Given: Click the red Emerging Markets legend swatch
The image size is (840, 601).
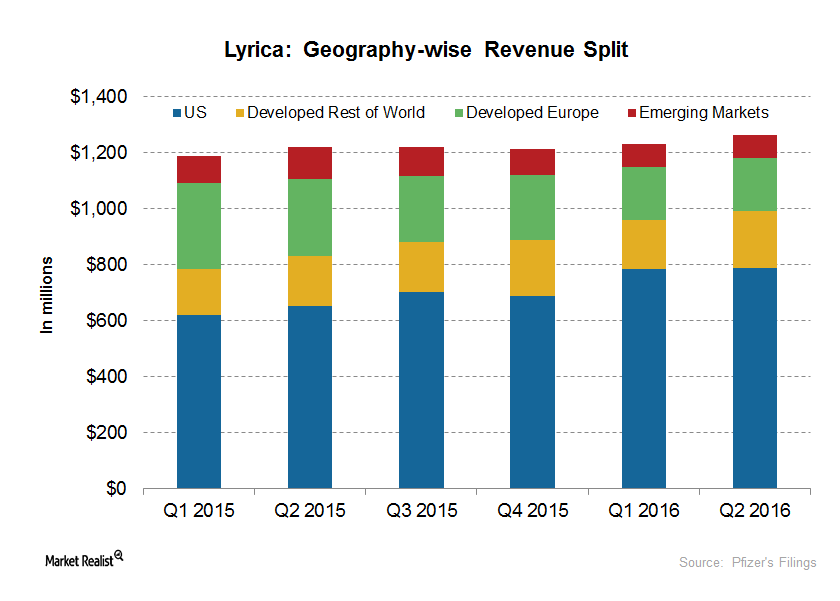Looking at the screenshot, I should click(x=632, y=113).
